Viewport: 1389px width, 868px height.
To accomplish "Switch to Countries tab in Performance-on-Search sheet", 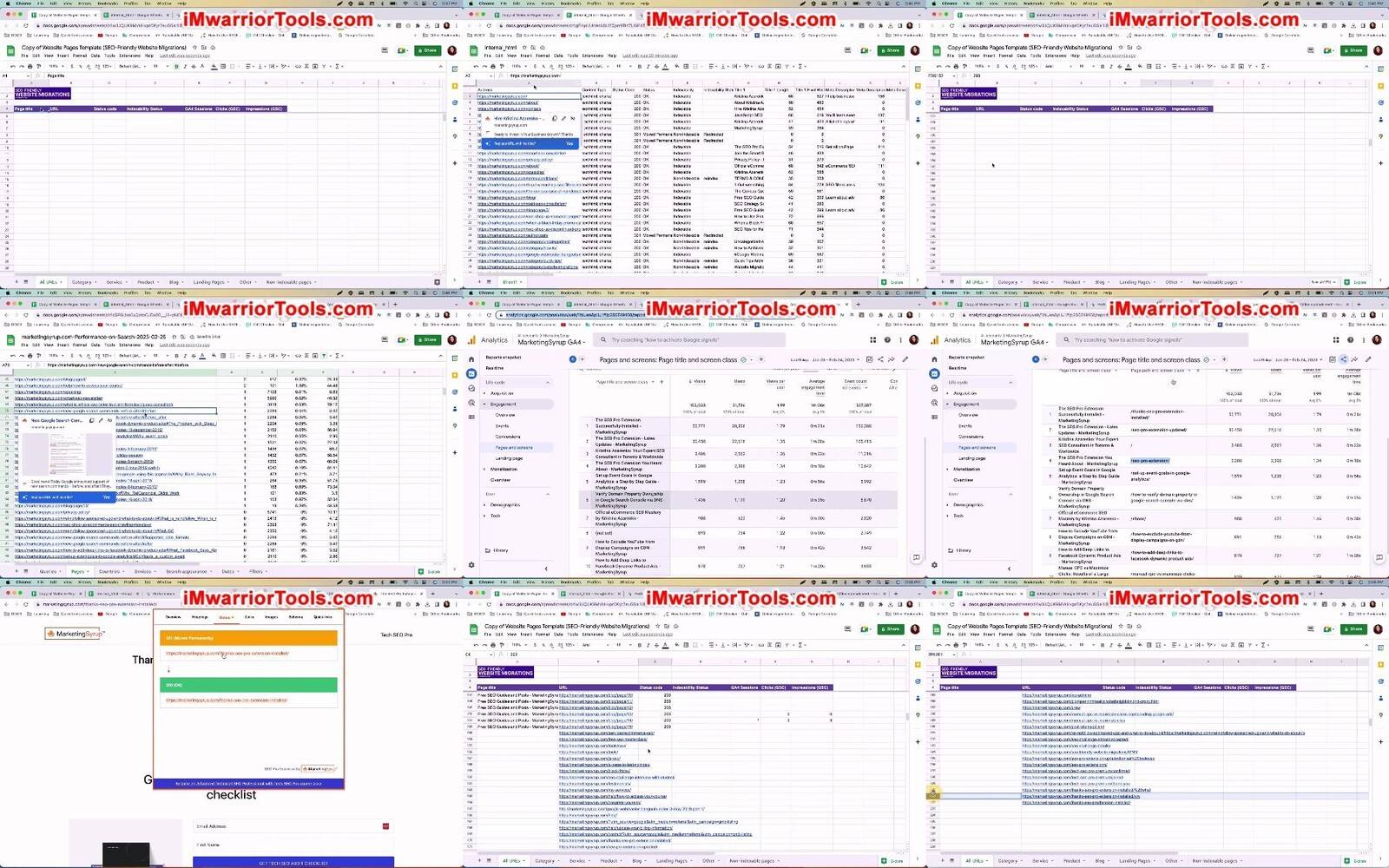I will 110,571.
